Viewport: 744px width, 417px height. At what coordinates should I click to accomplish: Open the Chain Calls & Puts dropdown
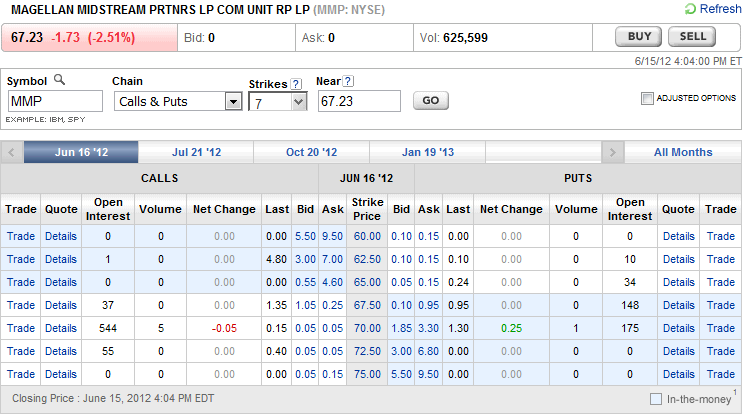[x=178, y=102]
